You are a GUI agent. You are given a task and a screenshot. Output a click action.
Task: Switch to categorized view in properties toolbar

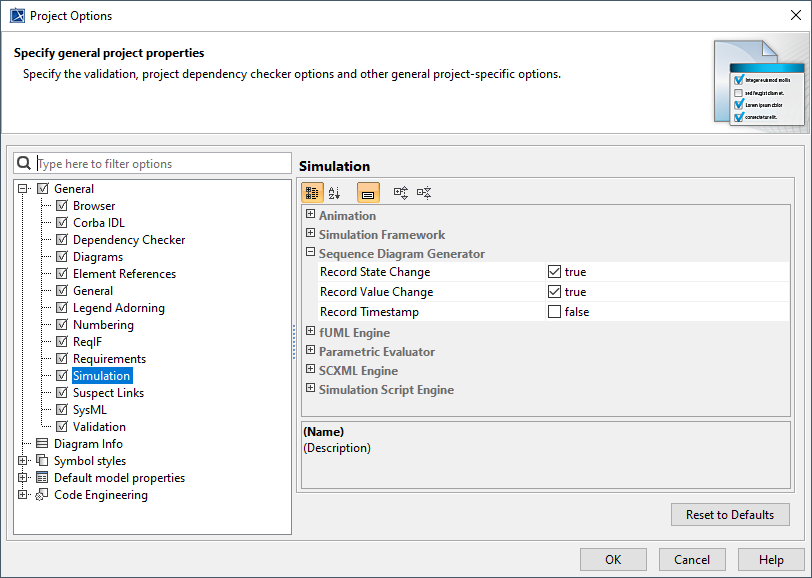tap(312, 193)
